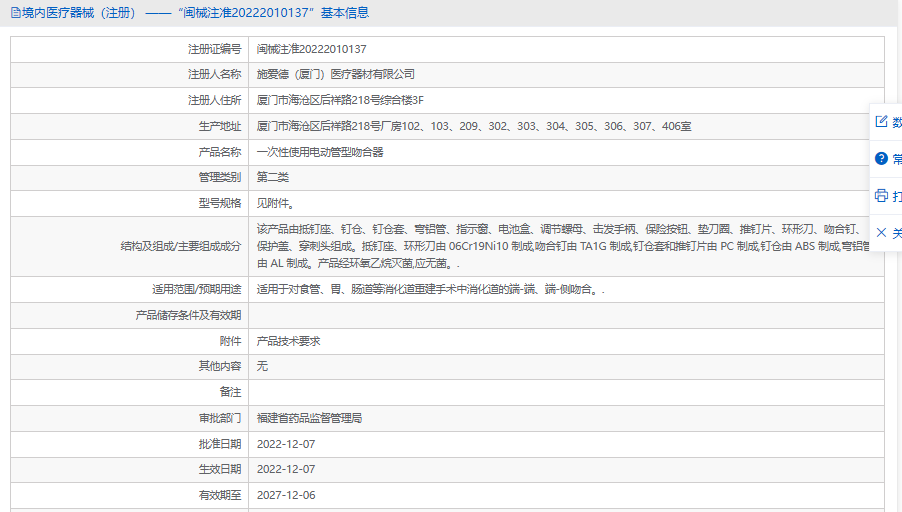The image size is (902, 512).
Task: Click the 产品名称 label
Action: [220, 152]
